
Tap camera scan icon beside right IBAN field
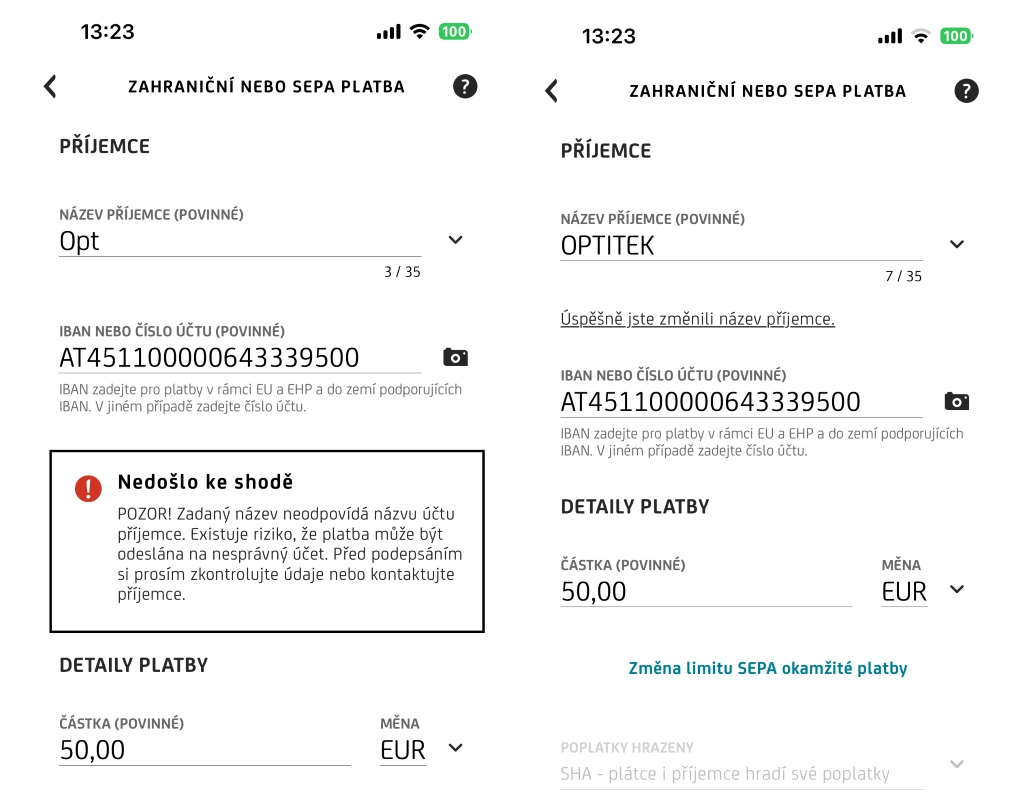[956, 401]
